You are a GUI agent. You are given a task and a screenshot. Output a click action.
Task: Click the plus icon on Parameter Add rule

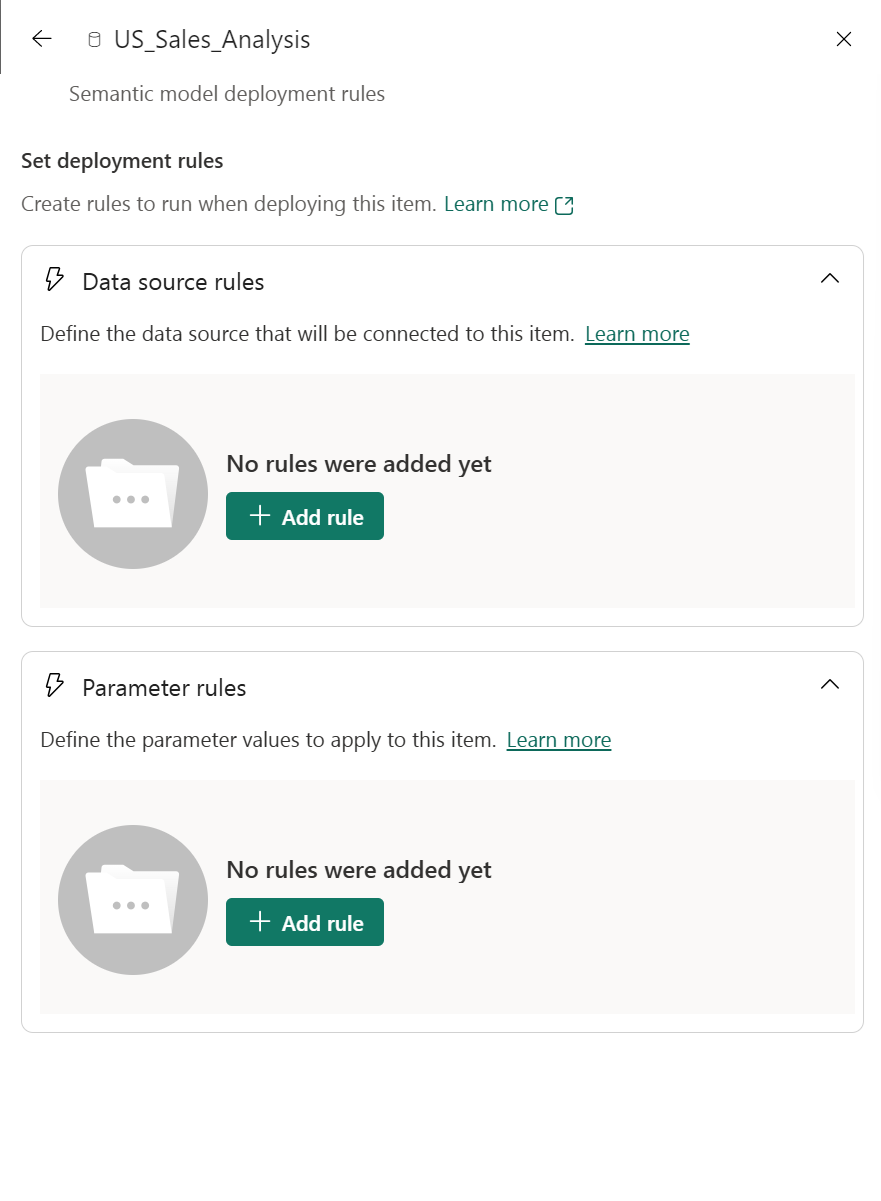pos(260,922)
